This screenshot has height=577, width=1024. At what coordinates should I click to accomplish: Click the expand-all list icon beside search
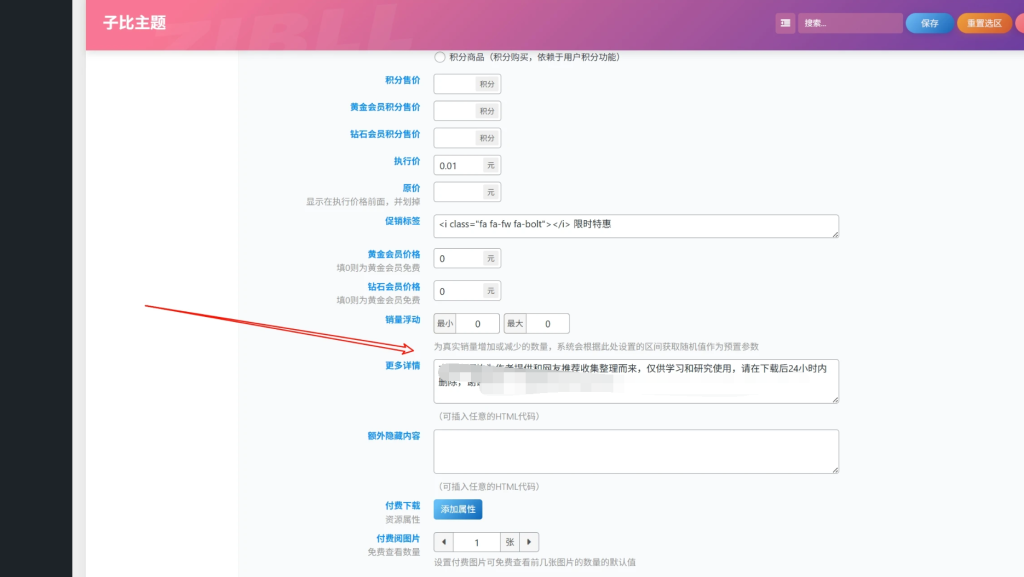785,23
